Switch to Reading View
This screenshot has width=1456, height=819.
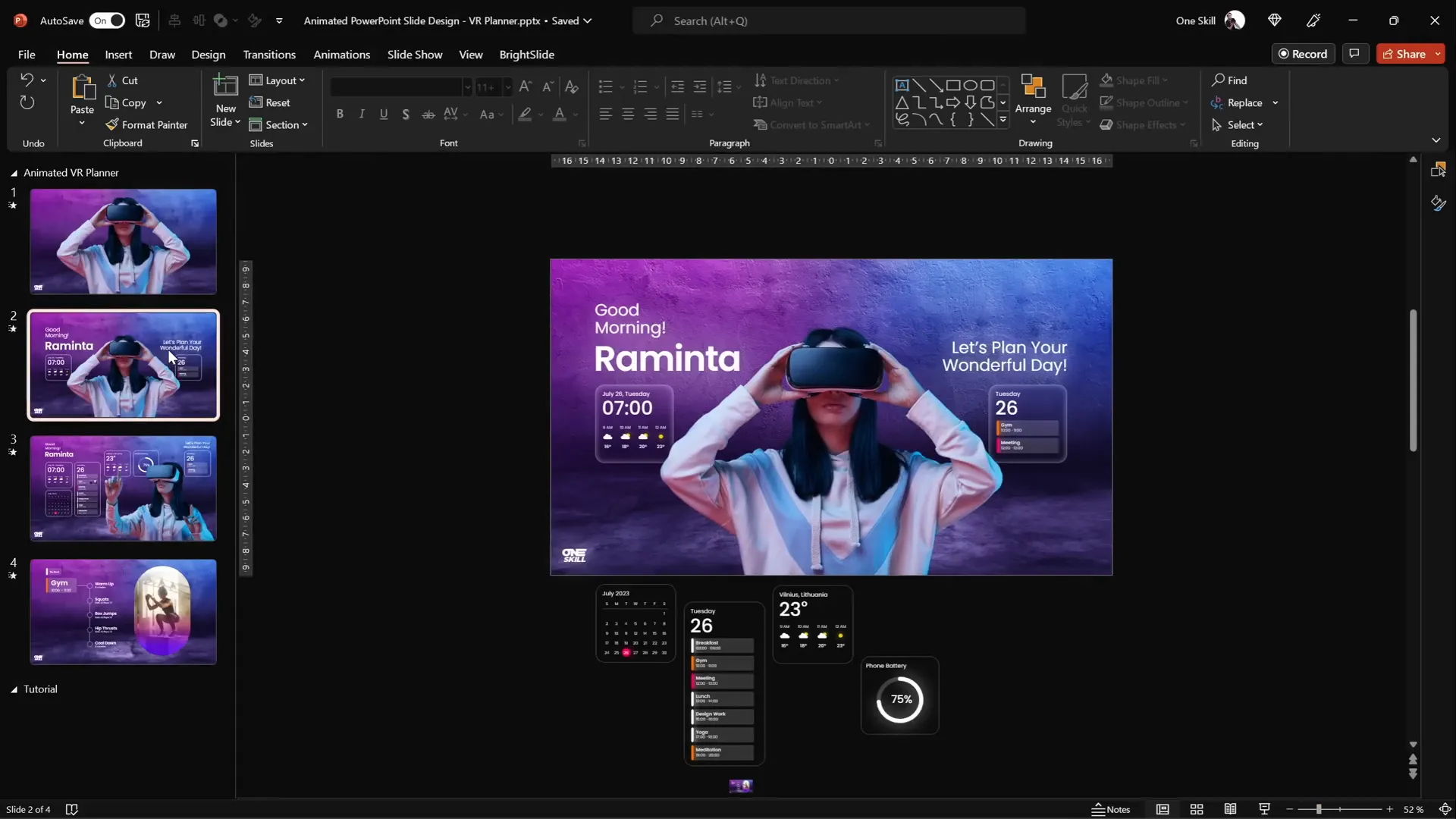pos(1230,809)
